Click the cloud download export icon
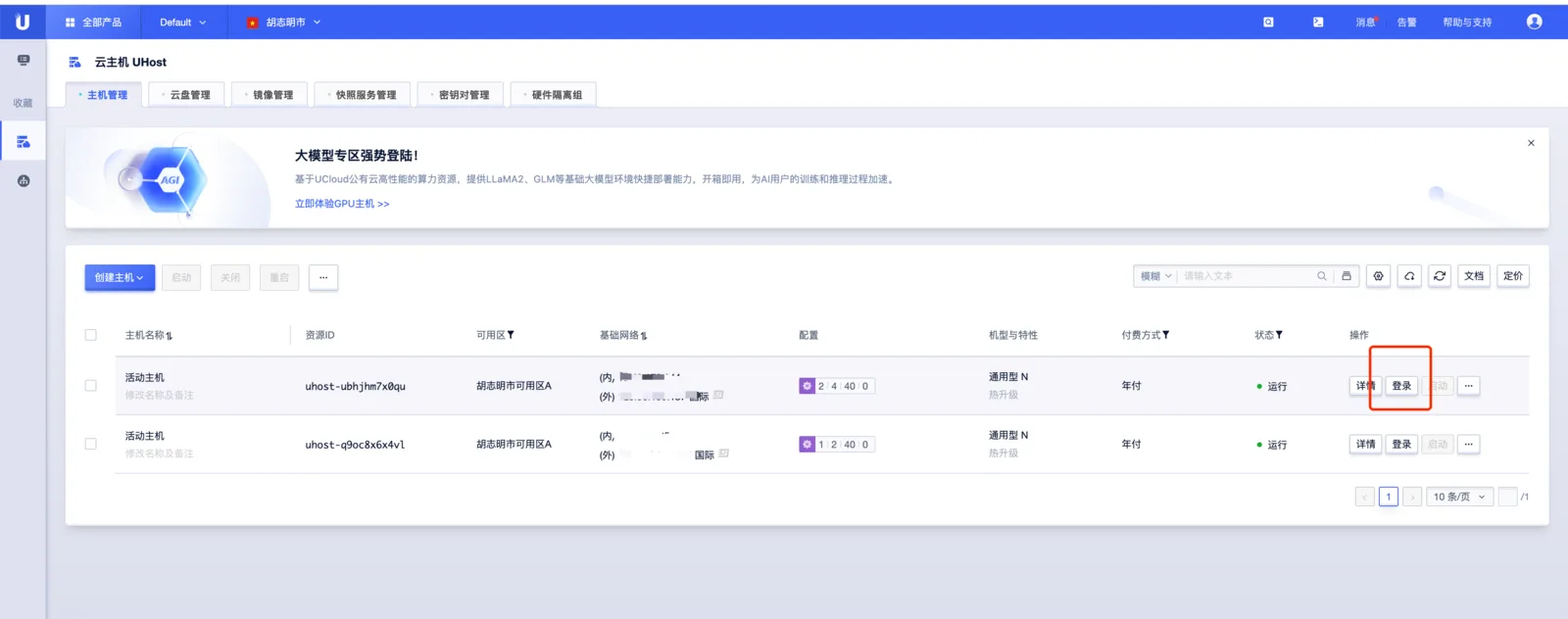 [x=1409, y=276]
